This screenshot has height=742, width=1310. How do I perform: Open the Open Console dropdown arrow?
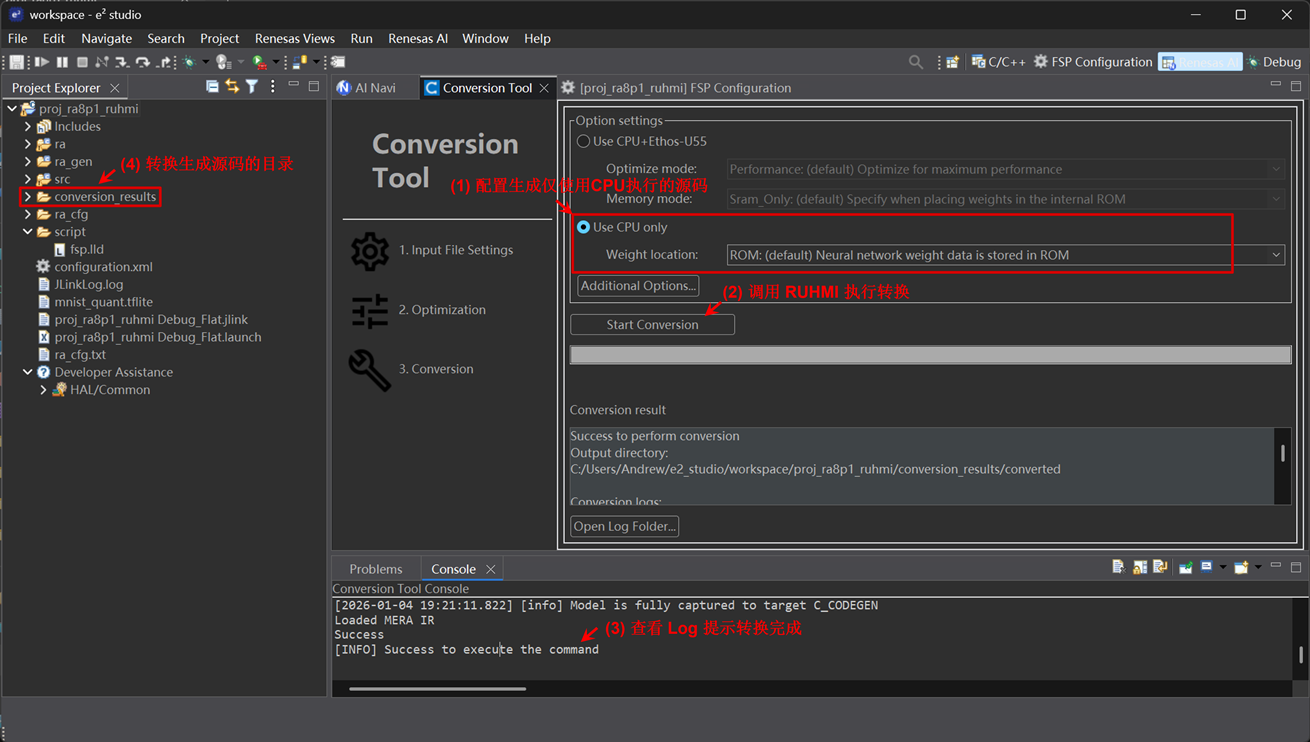tap(1258, 567)
